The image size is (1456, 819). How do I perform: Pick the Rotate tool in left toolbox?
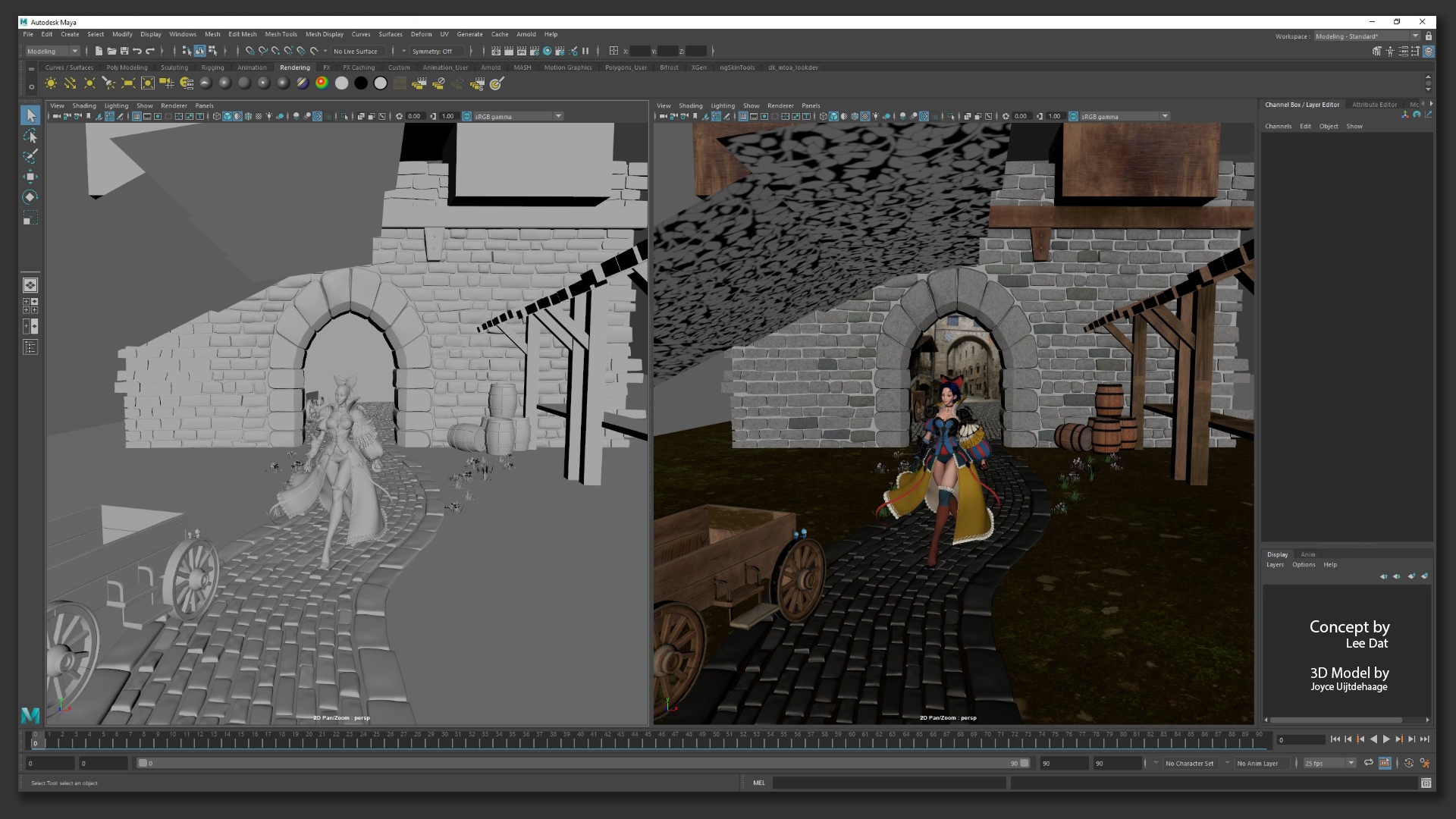(x=30, y=197)
